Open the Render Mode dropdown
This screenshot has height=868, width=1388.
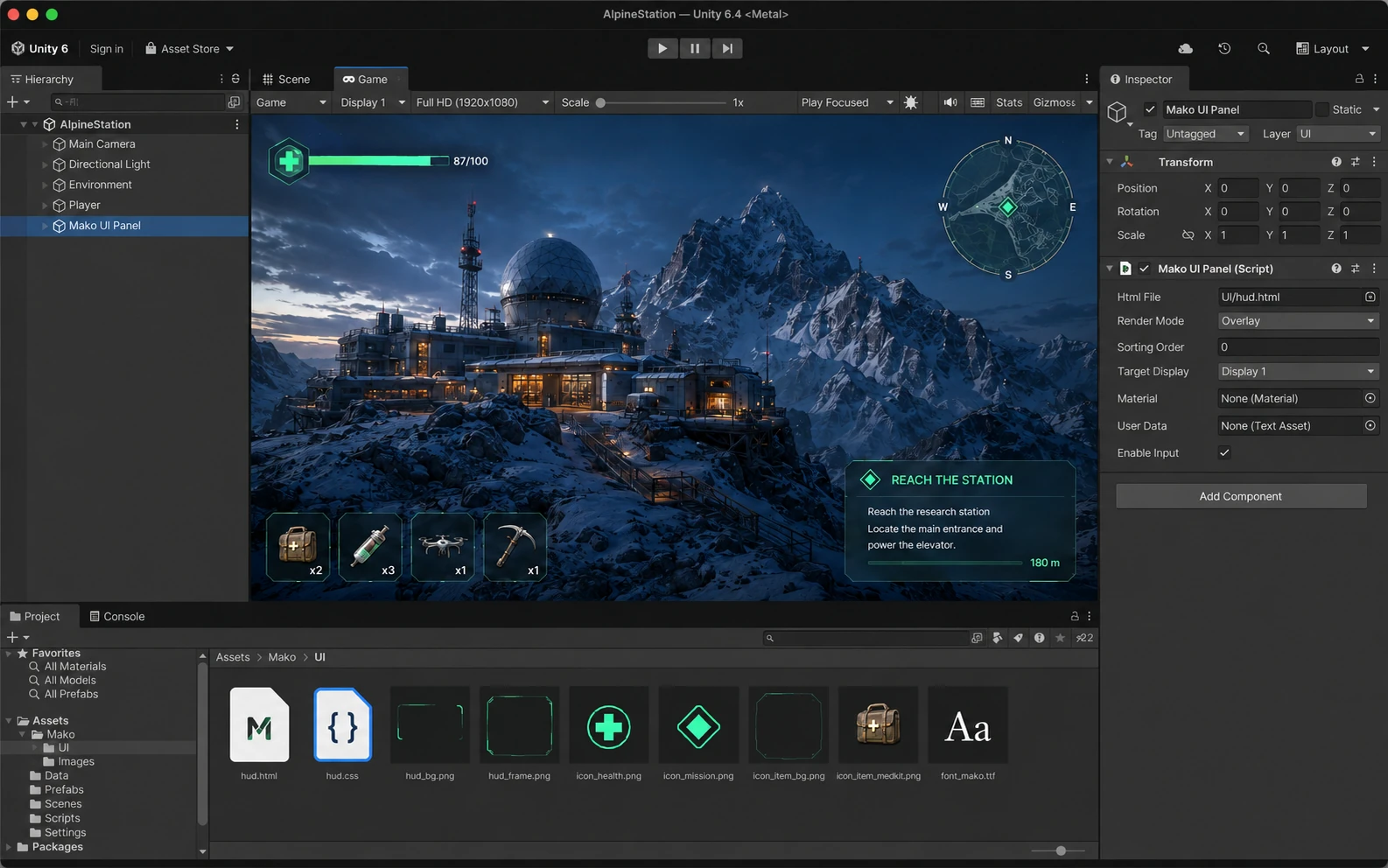click(1298, 321)
